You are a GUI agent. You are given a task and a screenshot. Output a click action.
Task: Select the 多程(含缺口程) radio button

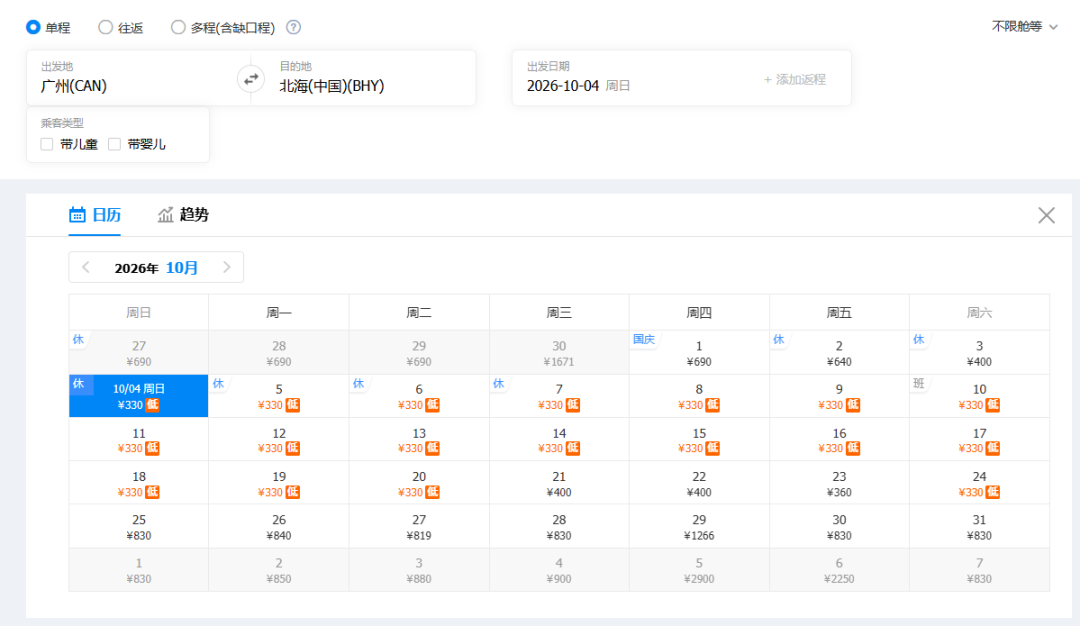coord(178,27)
